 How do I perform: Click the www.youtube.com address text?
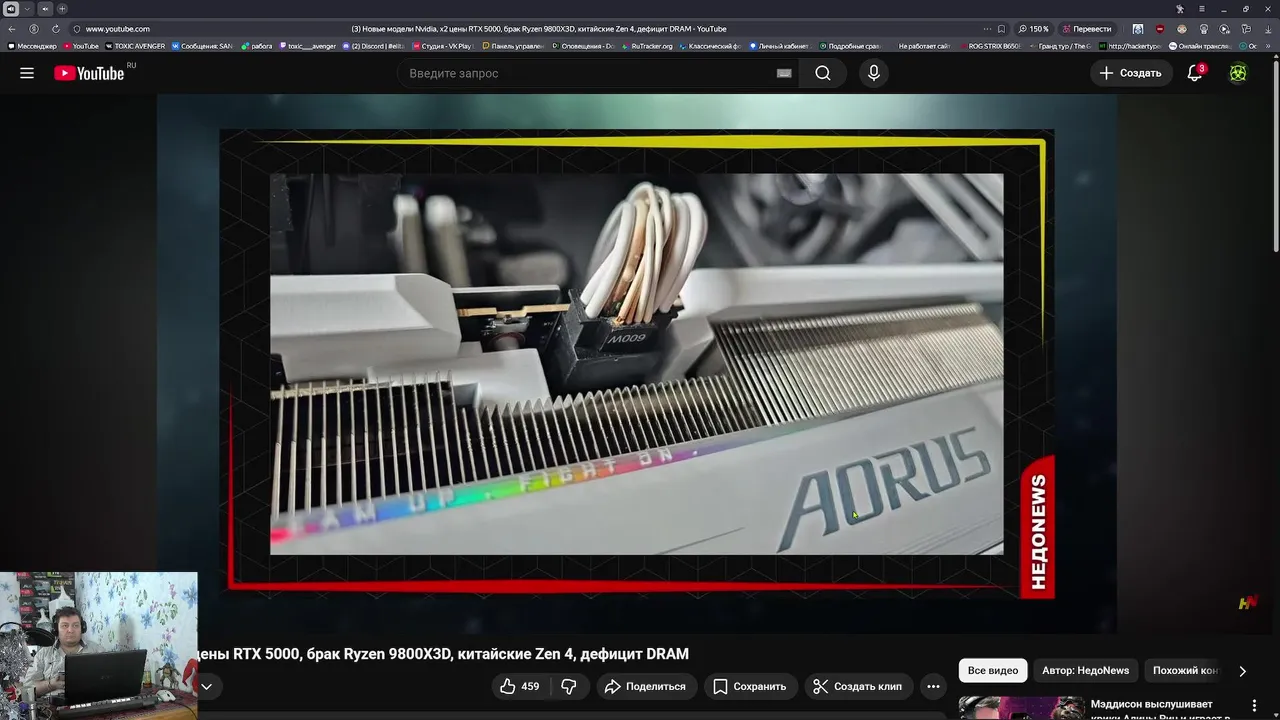tap(118, 29)
